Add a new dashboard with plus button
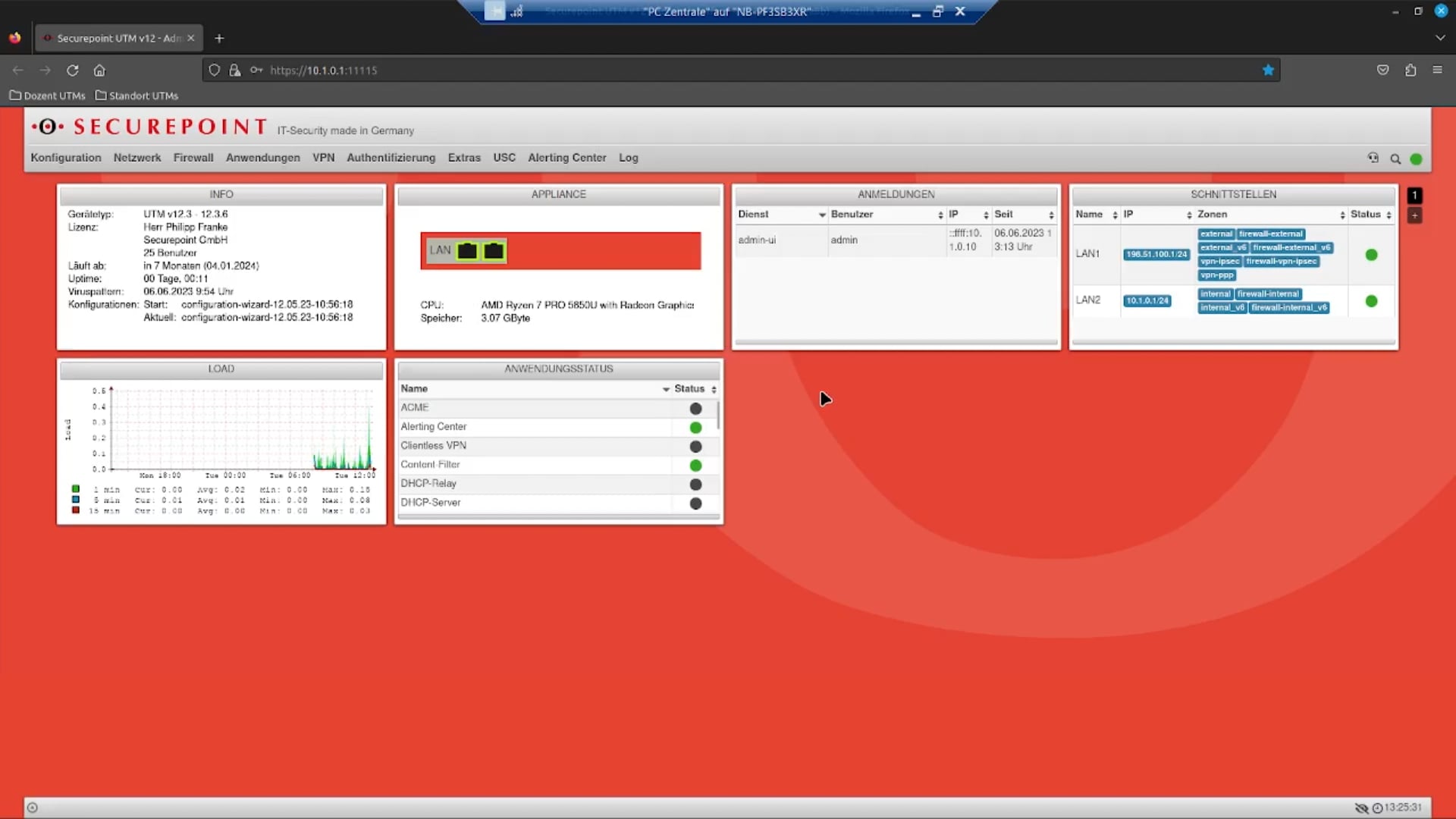The width and height of the screenshot is (1456, 819). [1414, 216]
